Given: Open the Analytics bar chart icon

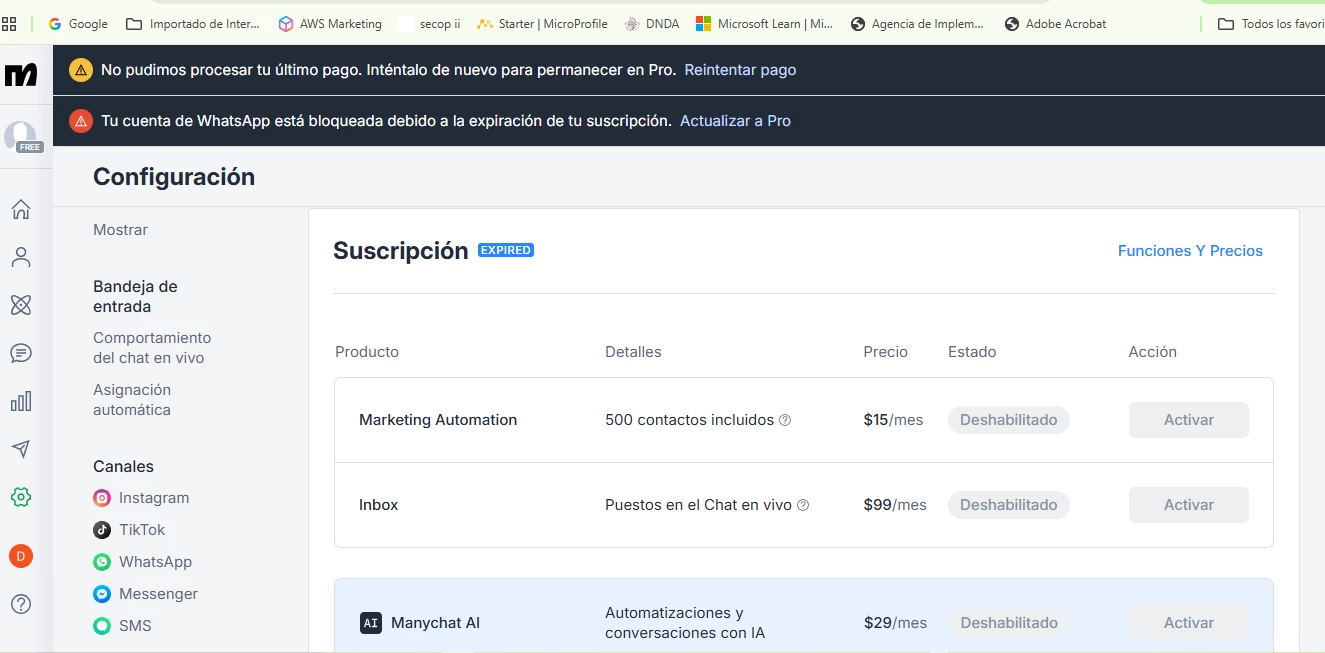Looking at the screenshot, I should (x=21, y=401).
